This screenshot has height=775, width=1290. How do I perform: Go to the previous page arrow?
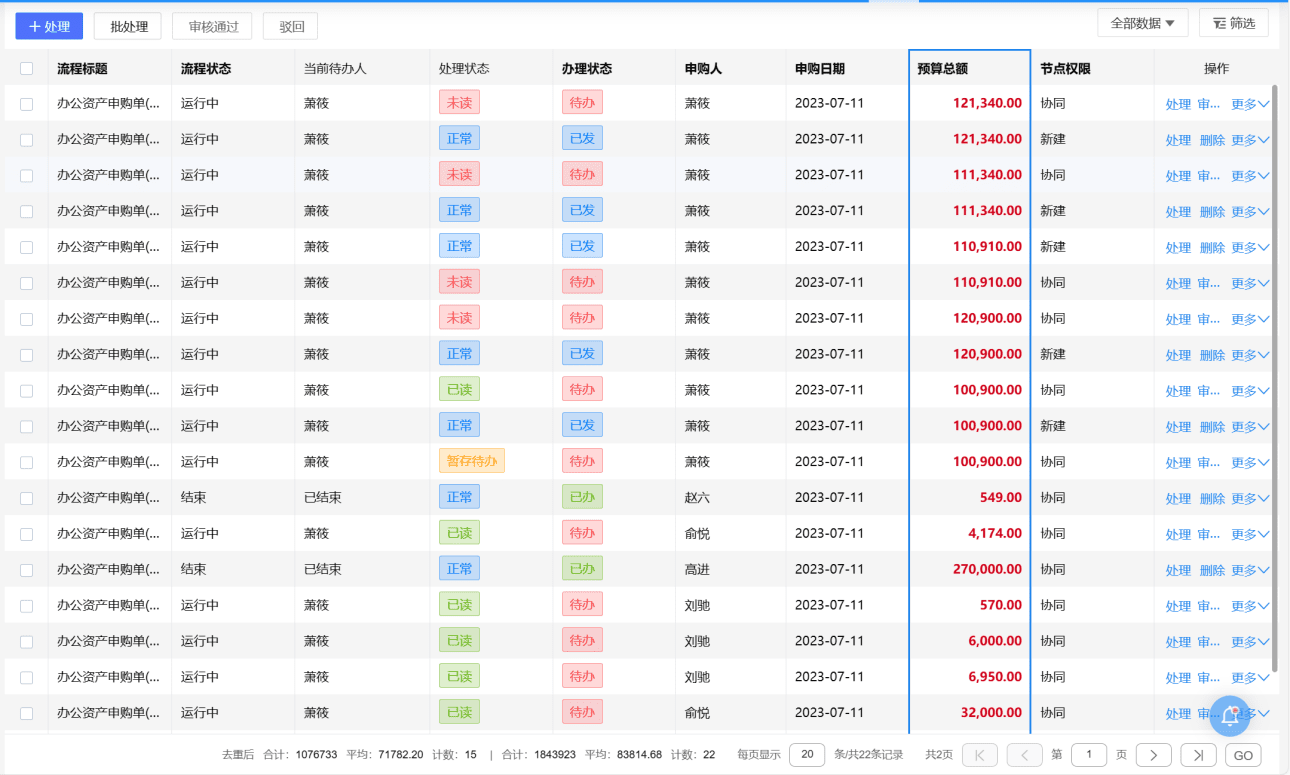(1025, 755)
